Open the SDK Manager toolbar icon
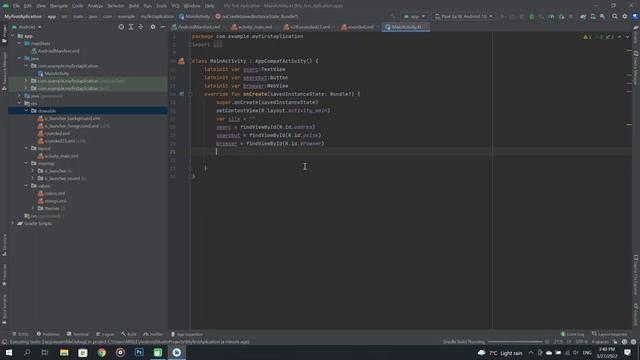The height and width of the screenshot is (360, 640). tap(602, 16)
